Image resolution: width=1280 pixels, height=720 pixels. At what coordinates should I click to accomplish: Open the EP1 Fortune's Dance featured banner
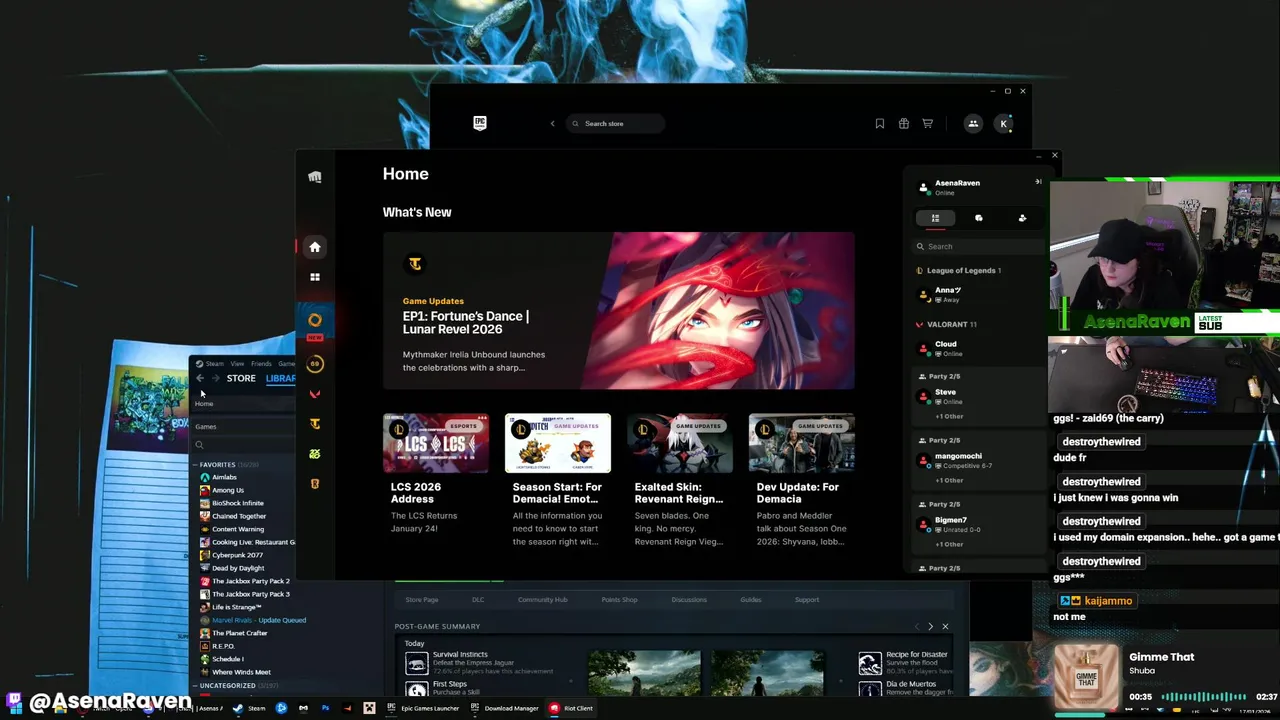point(619,311)
